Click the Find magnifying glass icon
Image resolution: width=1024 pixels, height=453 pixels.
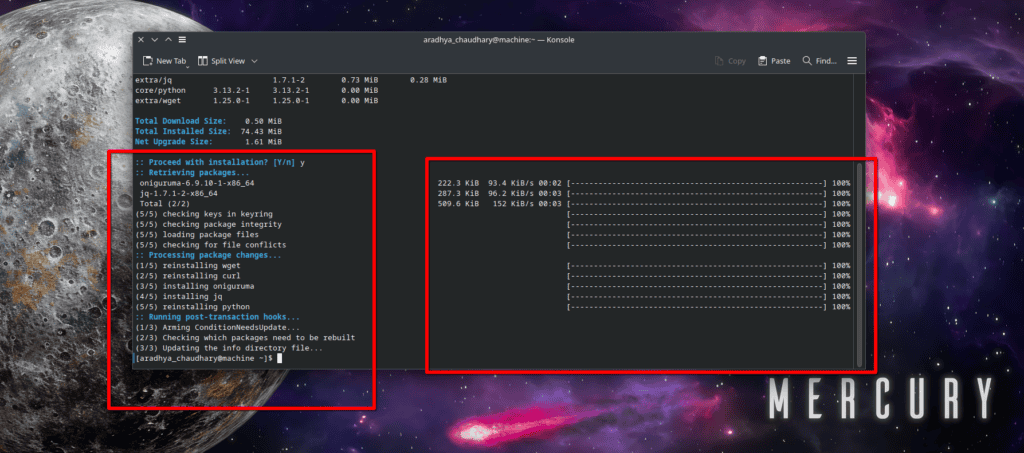(x=807, y=61)
